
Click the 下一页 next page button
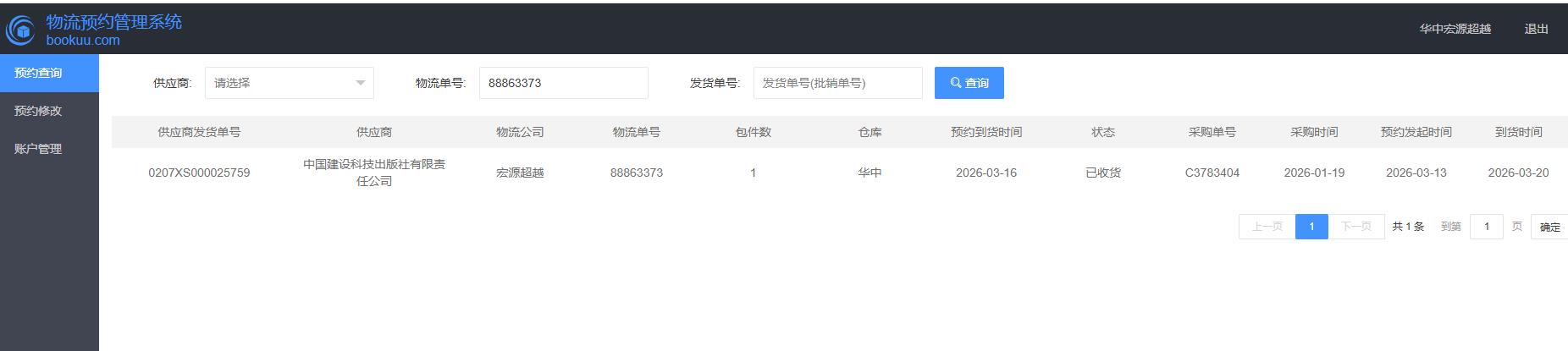point(1355,227)
